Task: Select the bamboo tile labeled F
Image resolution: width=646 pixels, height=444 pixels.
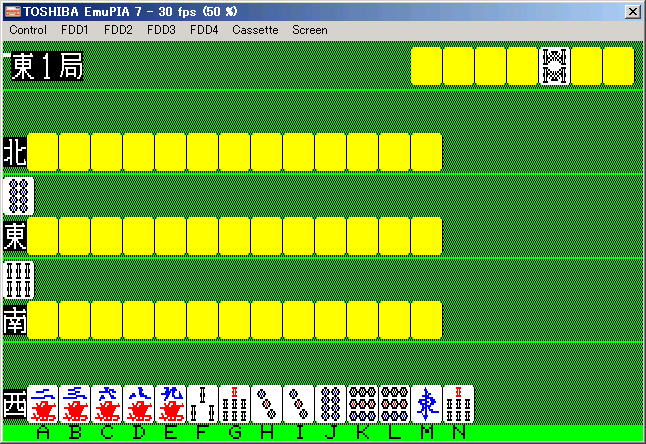Action: coord(203,405)
